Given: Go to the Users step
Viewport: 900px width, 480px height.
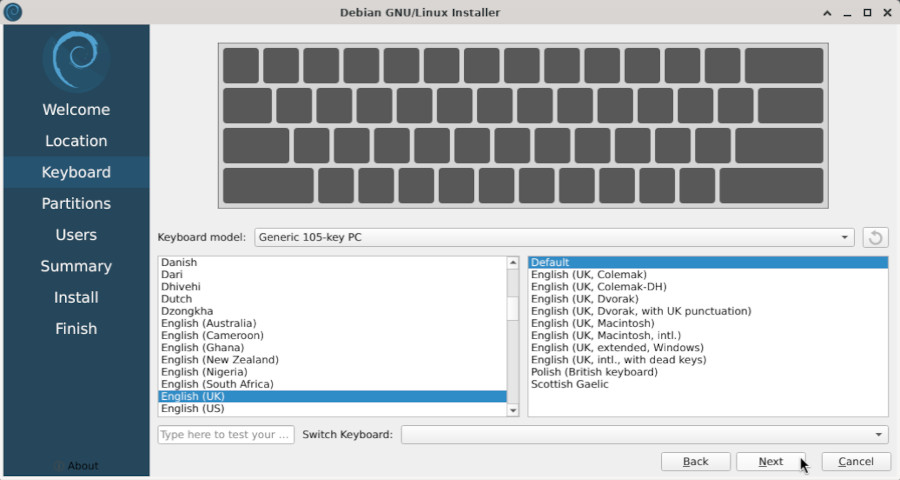Looking at the screenshot, I should click(76, 235).
